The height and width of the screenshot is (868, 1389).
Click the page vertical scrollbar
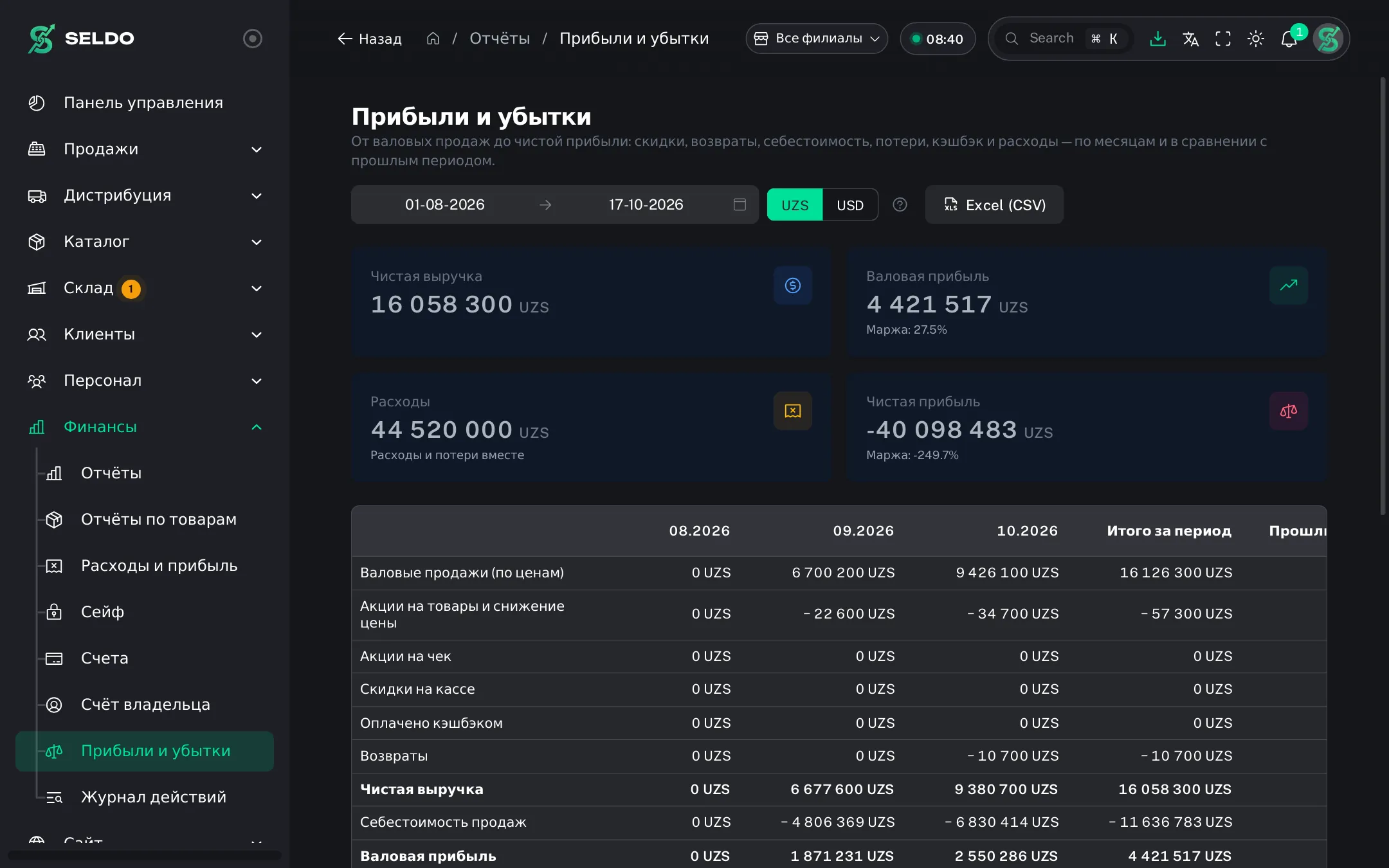pos(1383,296)
